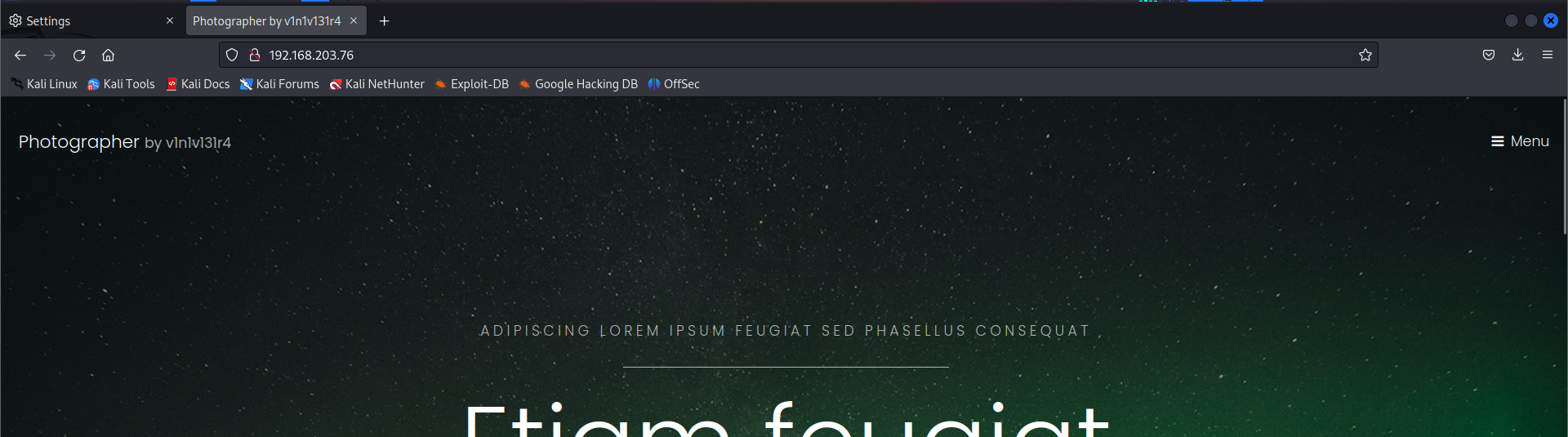The width and height of the screenshot is (1568, 437).
Task: Go back to the previous page
Action: [x=20, y=55]
